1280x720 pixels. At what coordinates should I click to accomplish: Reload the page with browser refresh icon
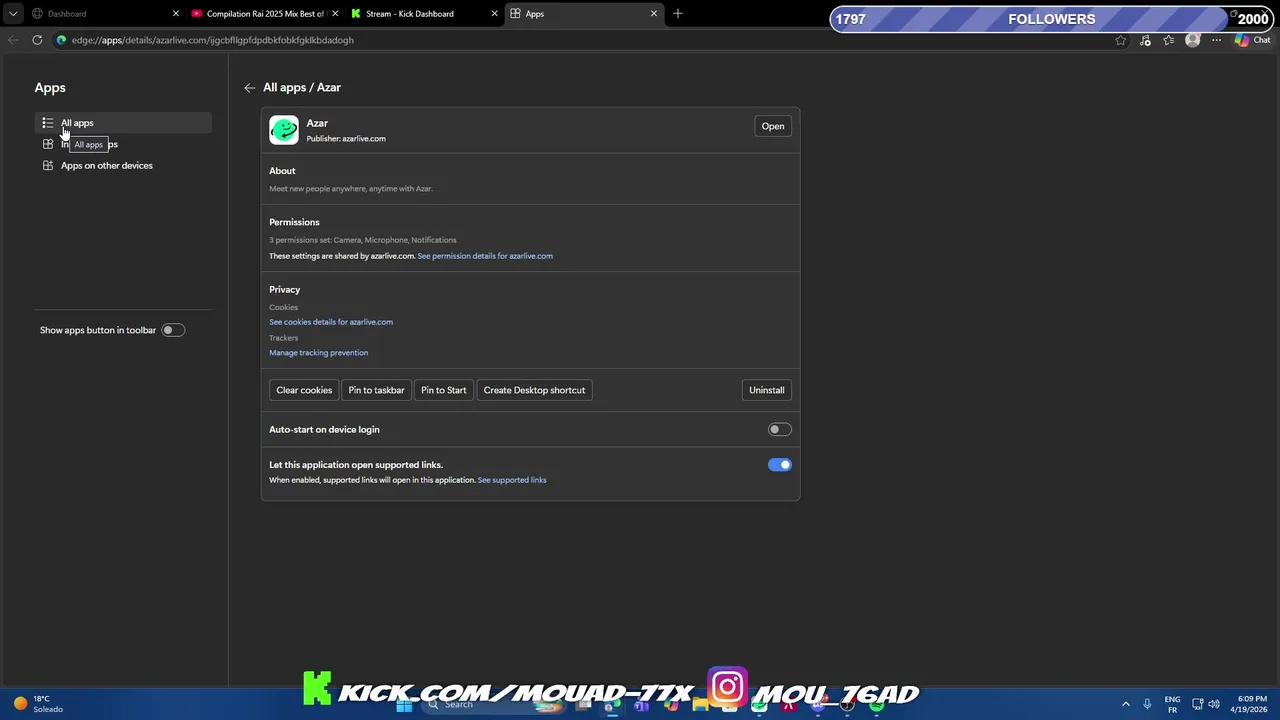pyautogui.click(x=37, y=40)
